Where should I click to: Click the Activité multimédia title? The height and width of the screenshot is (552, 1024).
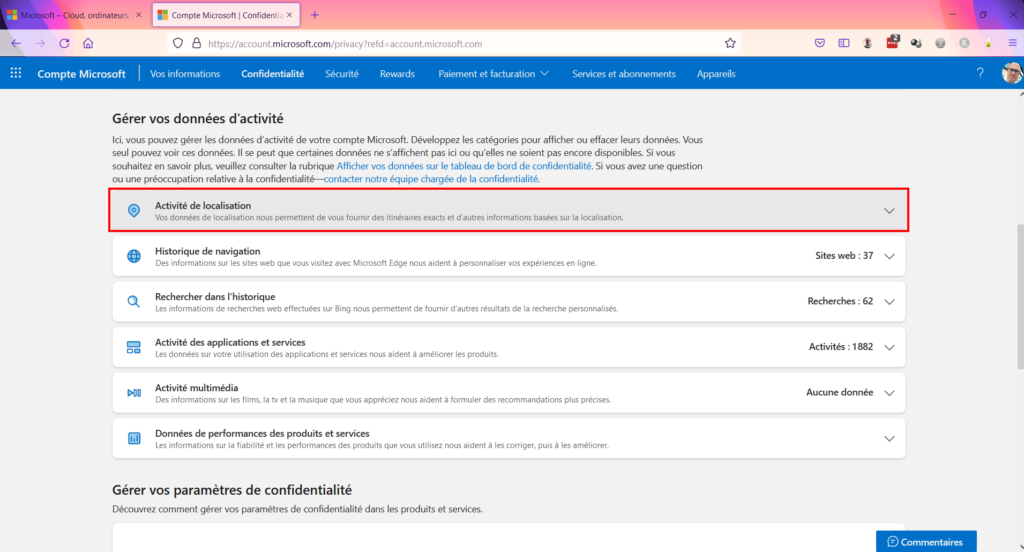pyautogui.click(x=196, y=387)
